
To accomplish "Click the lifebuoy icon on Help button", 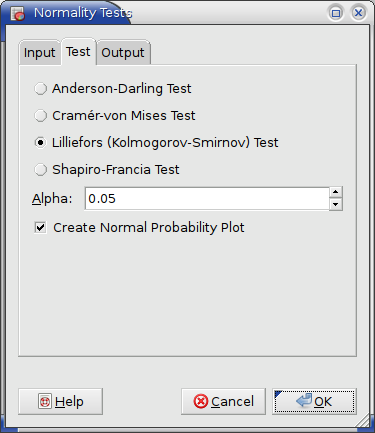I will point(45,402).
